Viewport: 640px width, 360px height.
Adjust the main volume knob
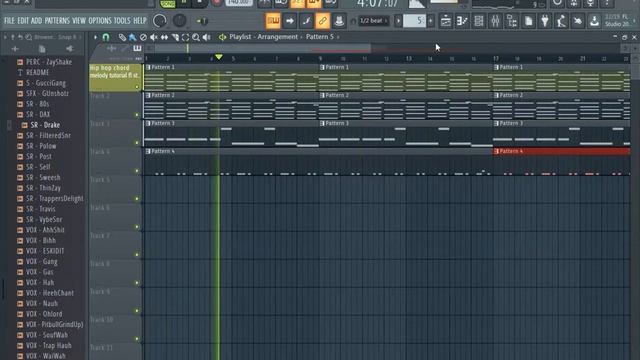point(160,21)
